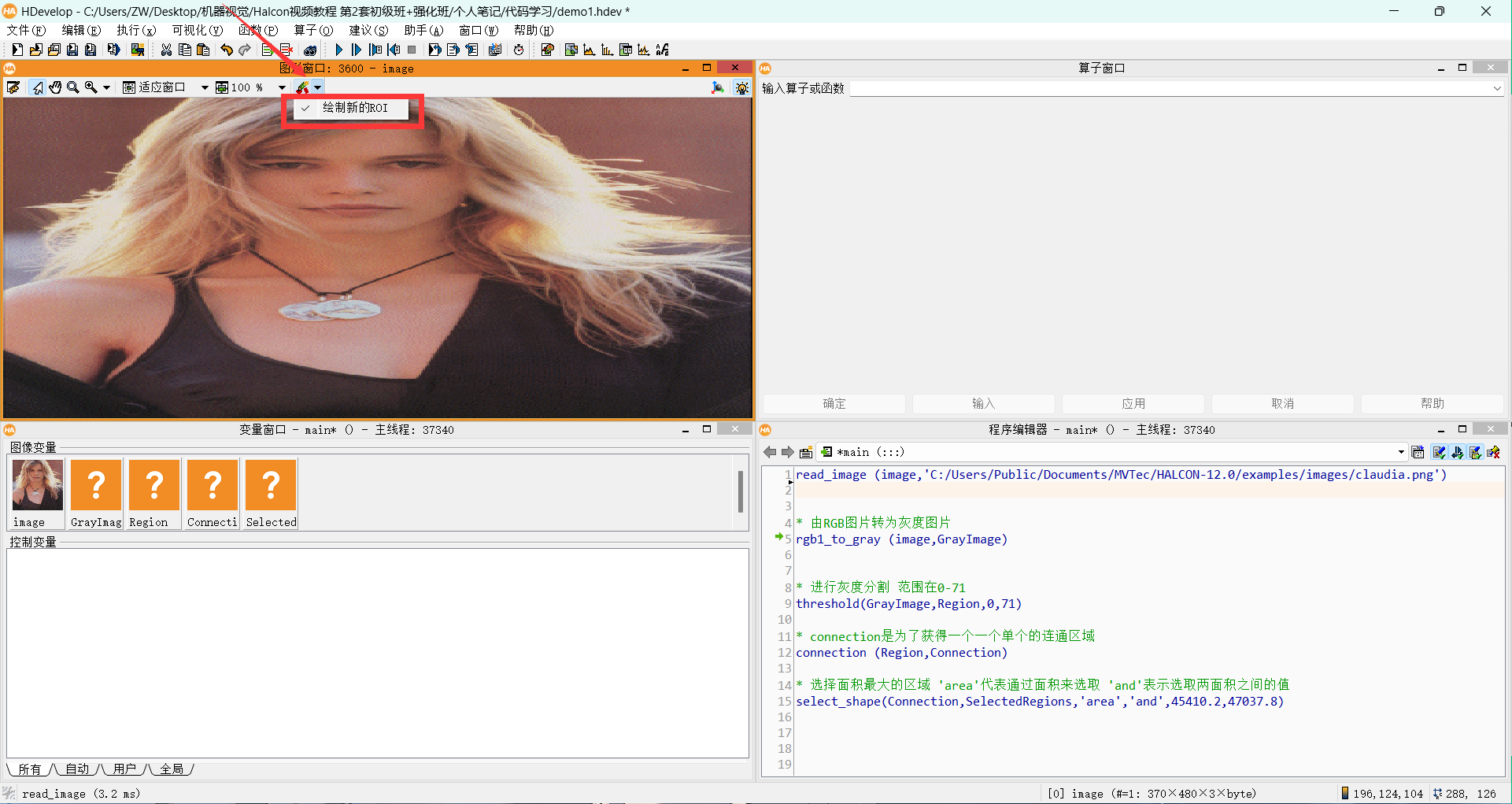Open the 适应窗口 size dropdown
The height and width of the screenshot is (804, 1512).
point(204,87)
